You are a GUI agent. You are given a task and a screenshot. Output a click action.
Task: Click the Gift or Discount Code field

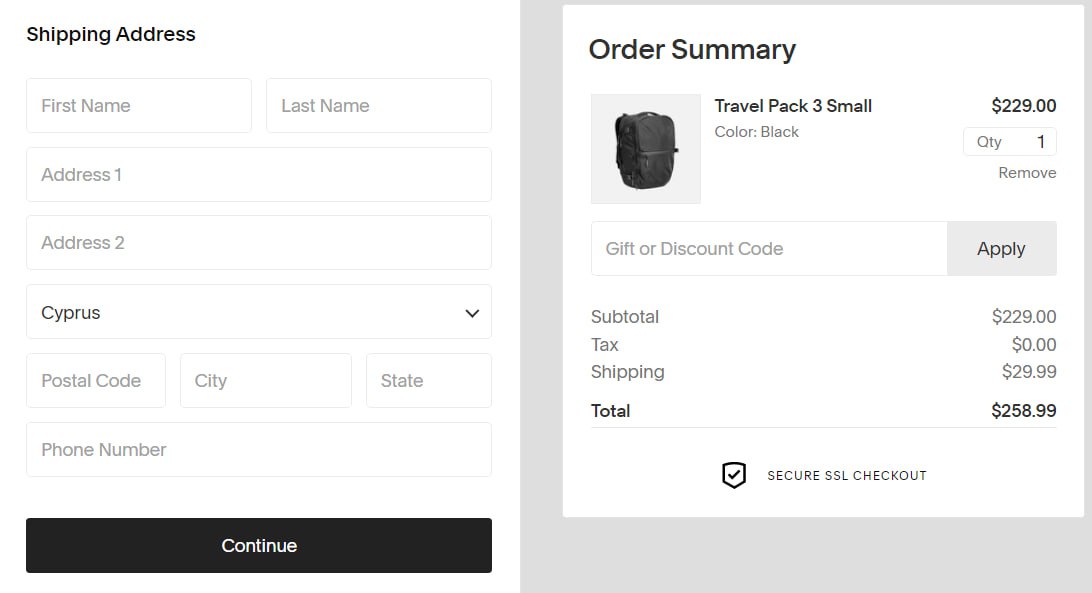coord(768,249)
